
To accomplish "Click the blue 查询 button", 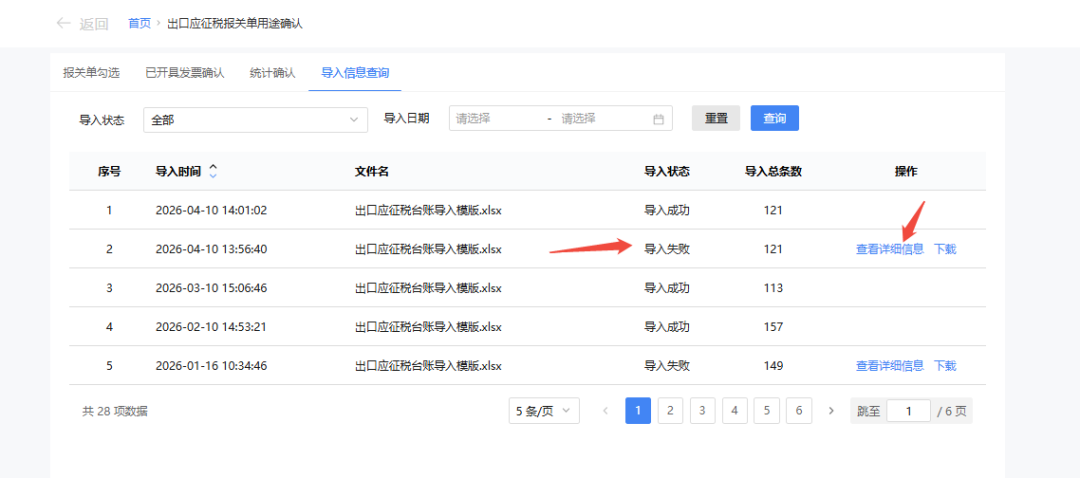I will click(775, 118).
